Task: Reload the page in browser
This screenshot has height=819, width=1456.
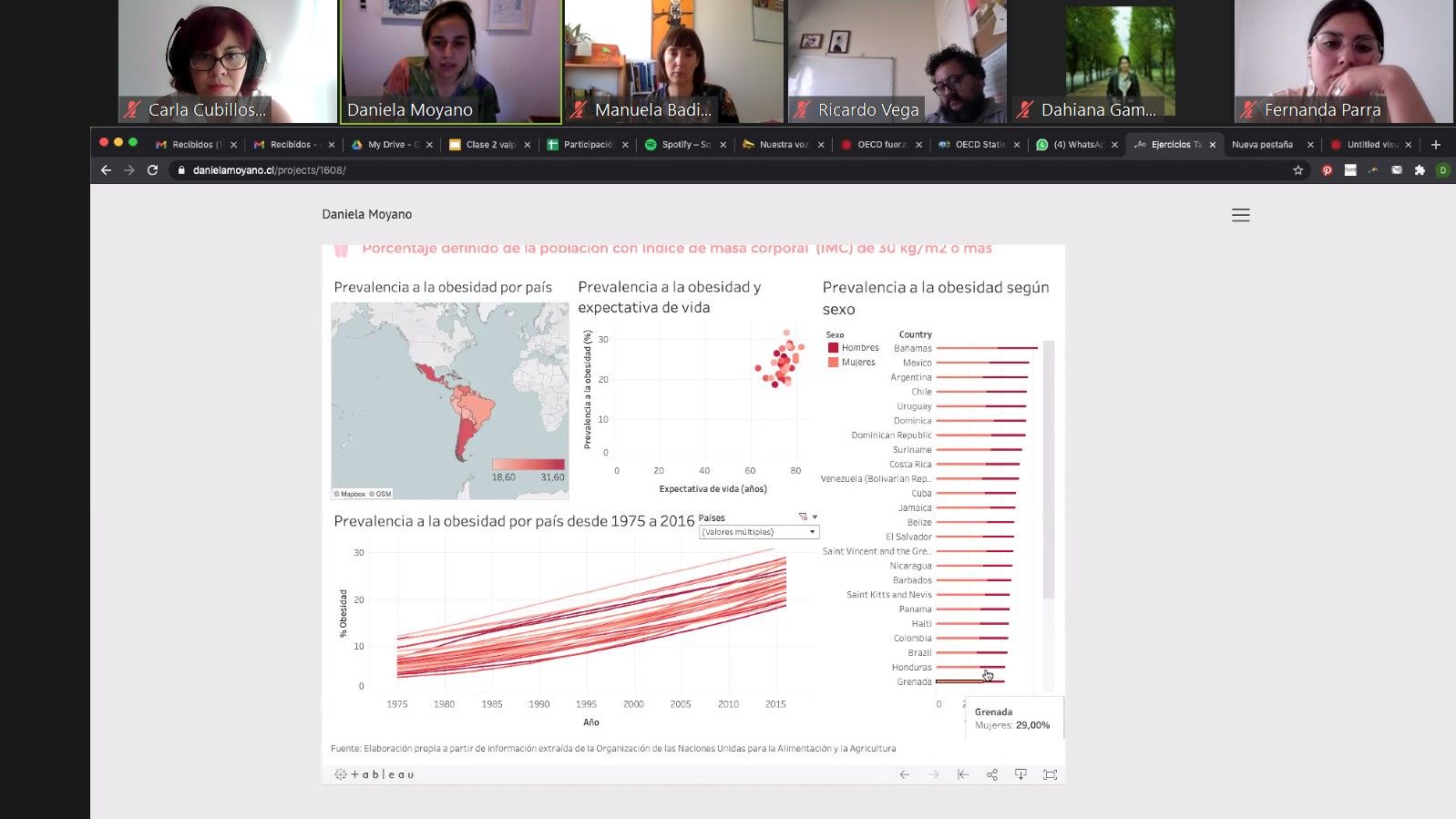Action: pos(152,170)
